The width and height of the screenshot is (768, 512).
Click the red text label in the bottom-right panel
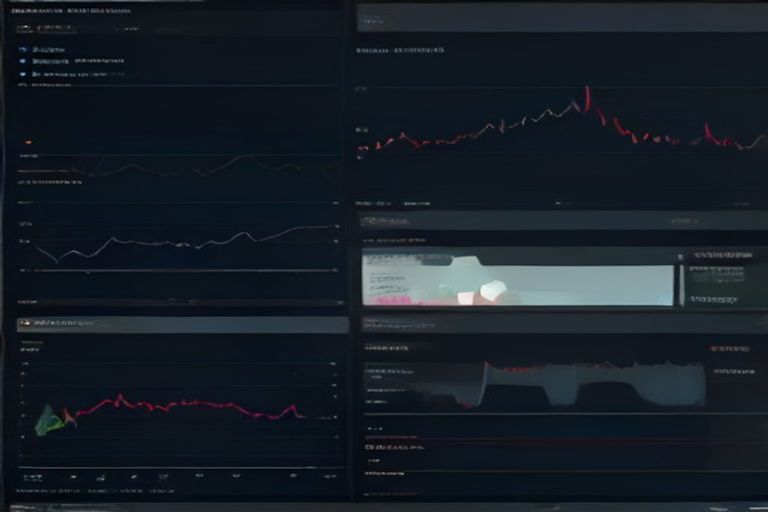click(730, 348)
